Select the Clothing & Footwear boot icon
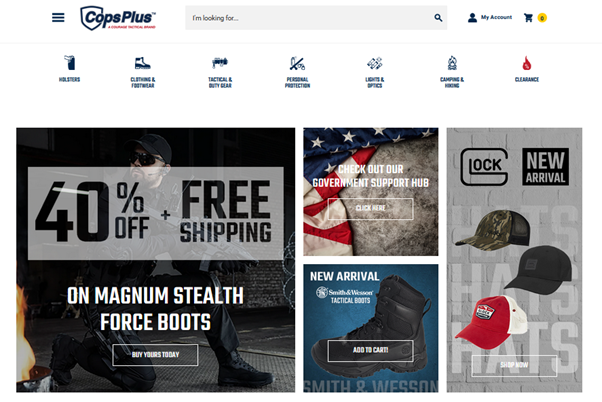The width and height of the screenshot is (602, 402). click(x=142, y=63)
